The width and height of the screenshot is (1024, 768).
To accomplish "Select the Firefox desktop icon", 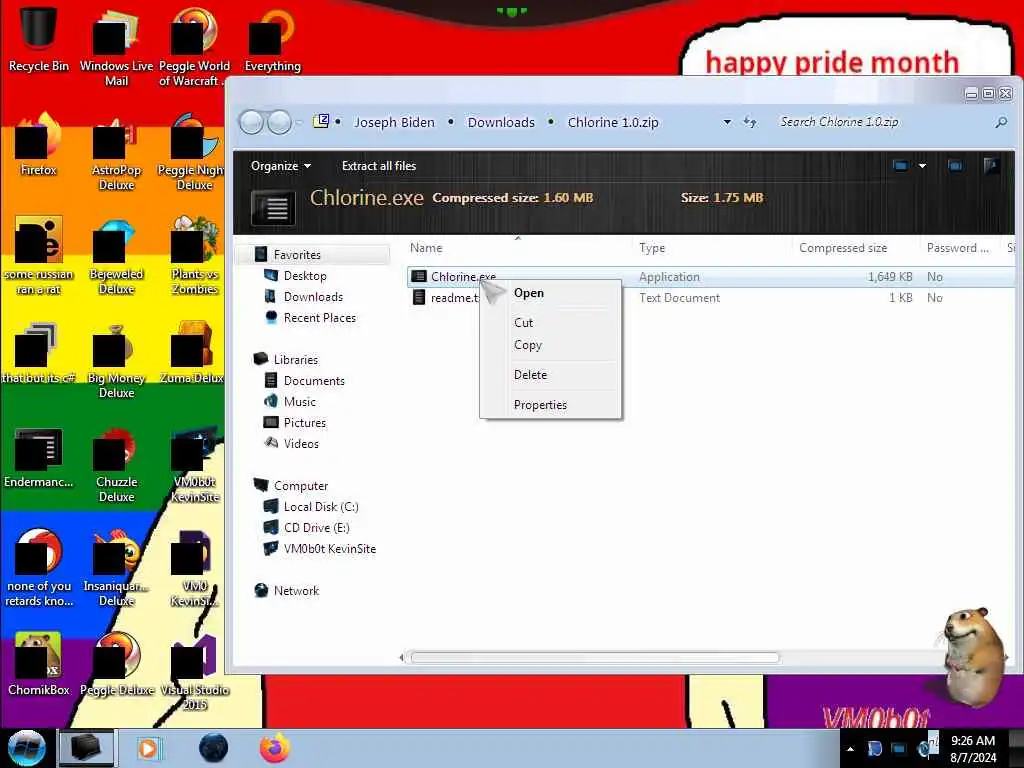I will click(39, 144).
